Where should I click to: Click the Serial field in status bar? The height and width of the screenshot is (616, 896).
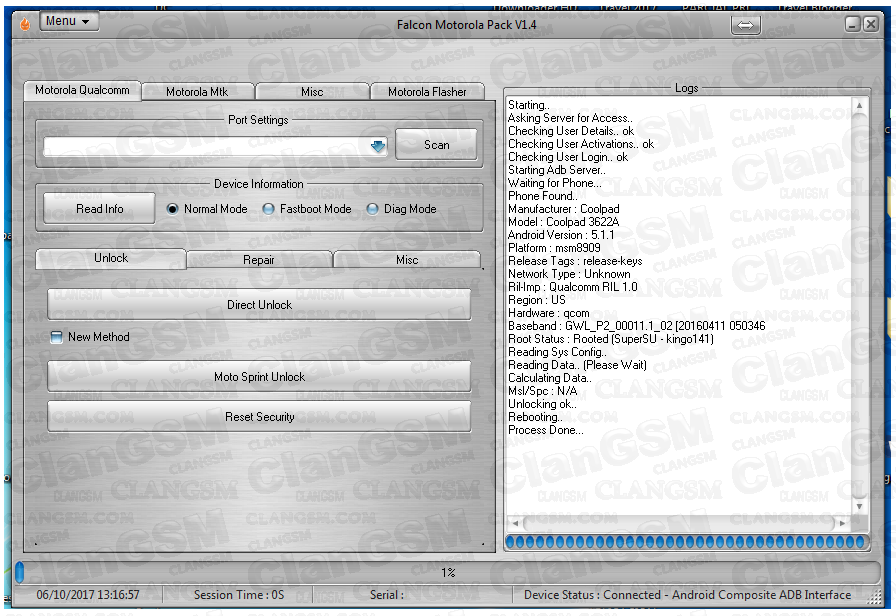tap(386, 595)
